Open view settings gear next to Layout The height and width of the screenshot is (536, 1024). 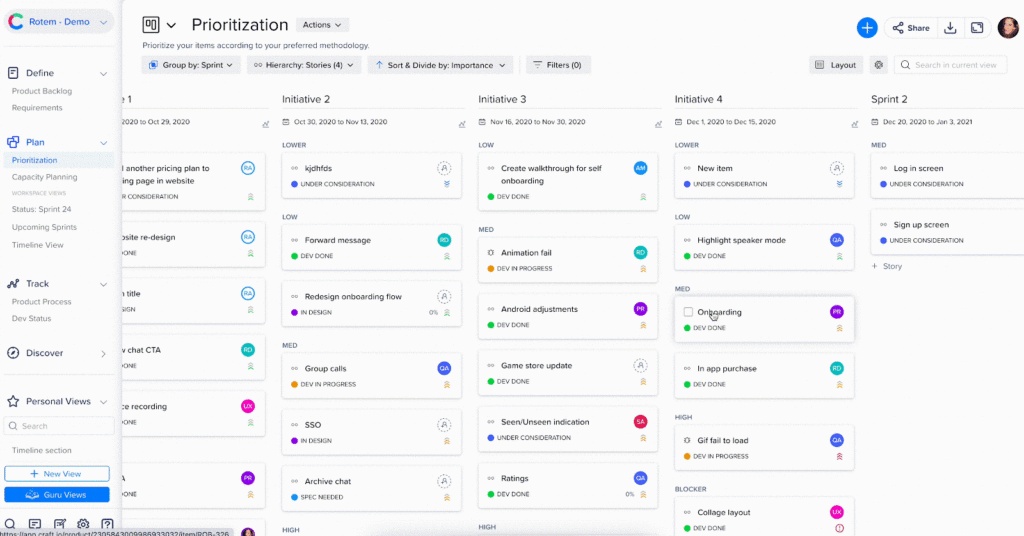(879, 65)
